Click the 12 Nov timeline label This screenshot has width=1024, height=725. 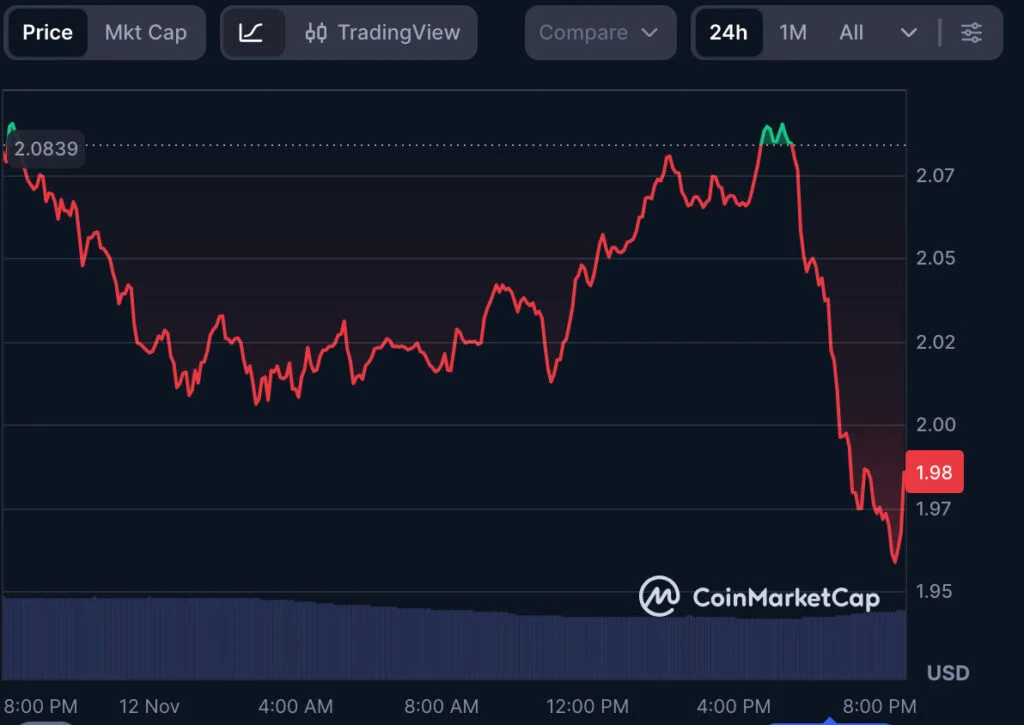point(148,705)
